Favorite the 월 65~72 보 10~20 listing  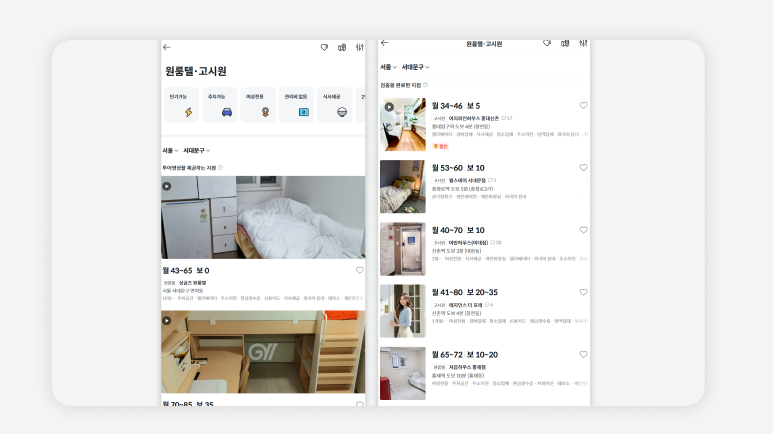point(583,355)
